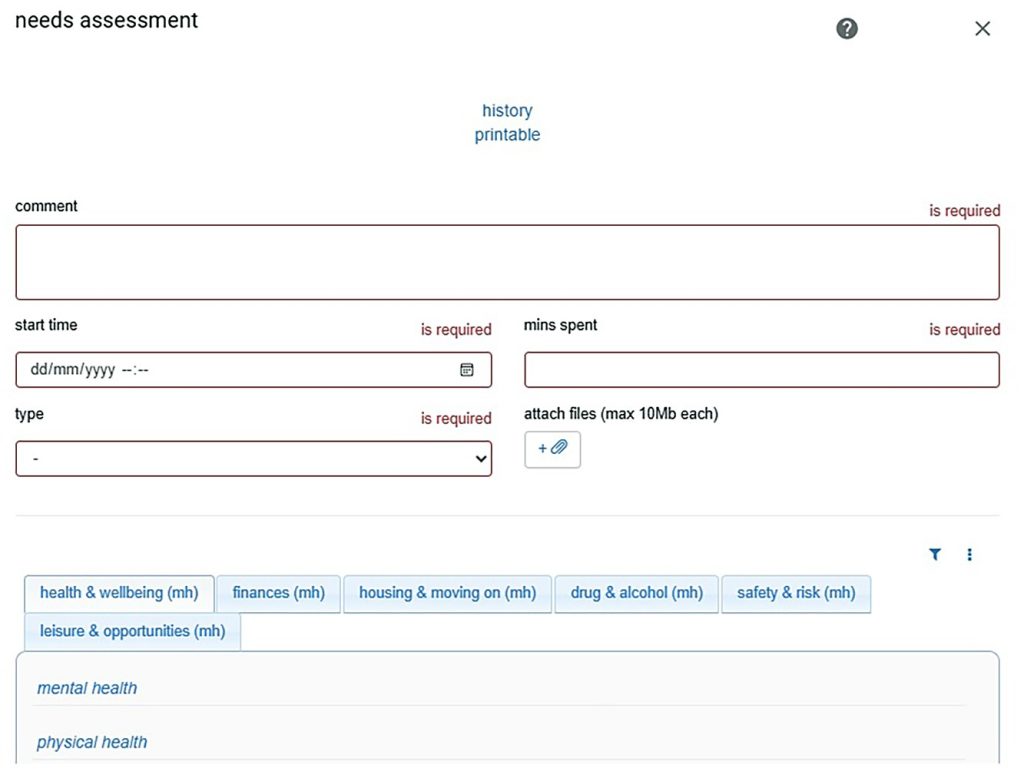Image resolution: width=1024 pixels, height=778 pixels.
Task: Click the help question mark icon
Action: point(846,29)
